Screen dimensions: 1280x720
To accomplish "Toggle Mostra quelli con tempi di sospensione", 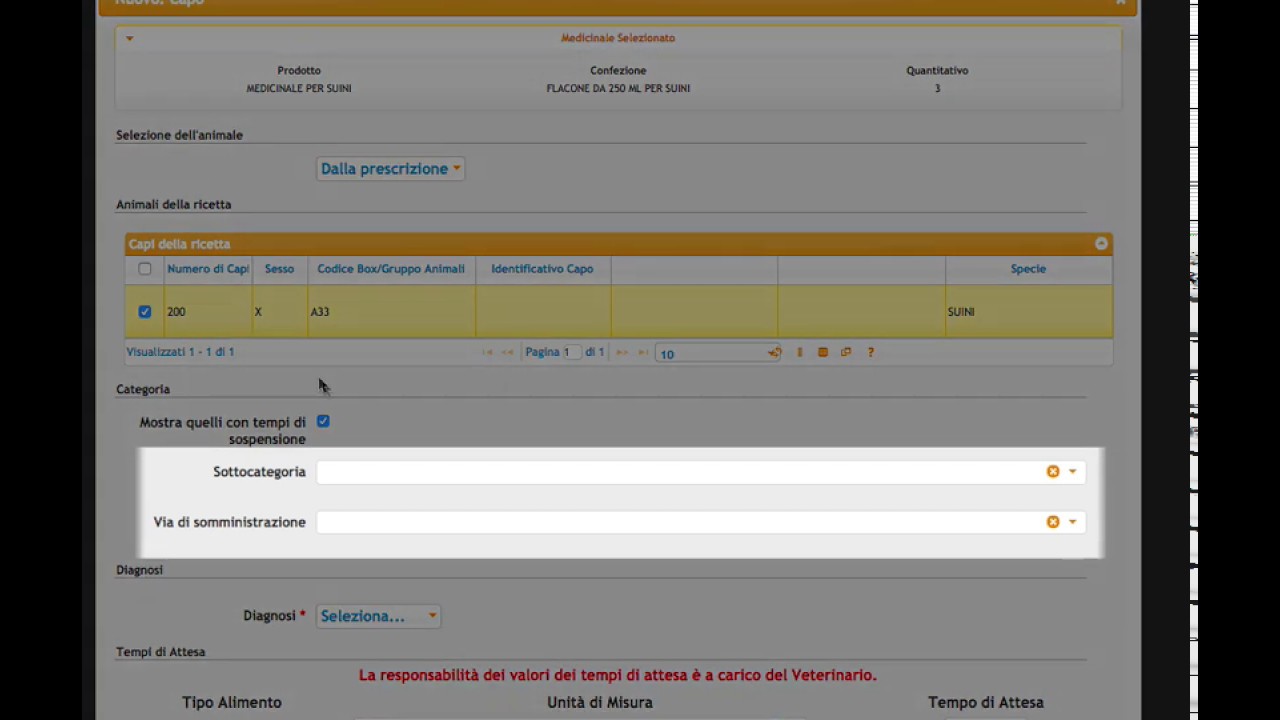I will tap(323, 422).
